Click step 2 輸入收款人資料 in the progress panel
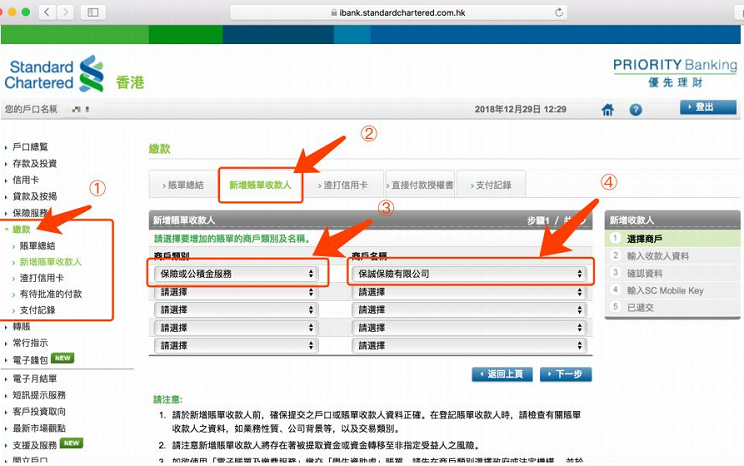This screenshot has width=744, height=466. pos(672,256)
